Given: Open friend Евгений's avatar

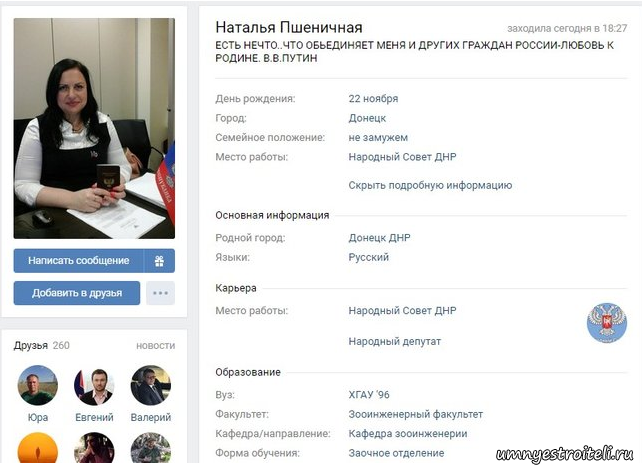Looking at the screenshot, I should pyautogui.click(x=94, y=385).
